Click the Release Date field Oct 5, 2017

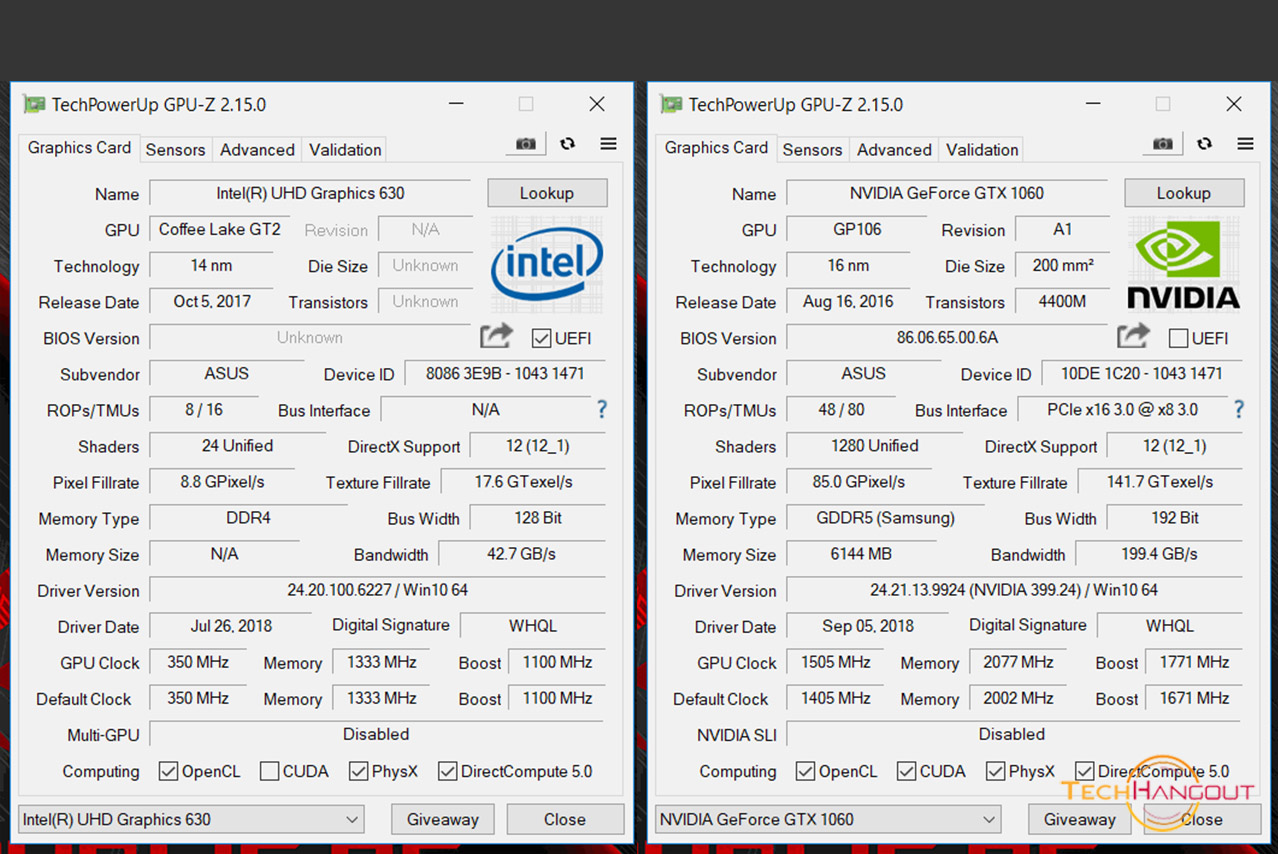click(x=212, y=301)
